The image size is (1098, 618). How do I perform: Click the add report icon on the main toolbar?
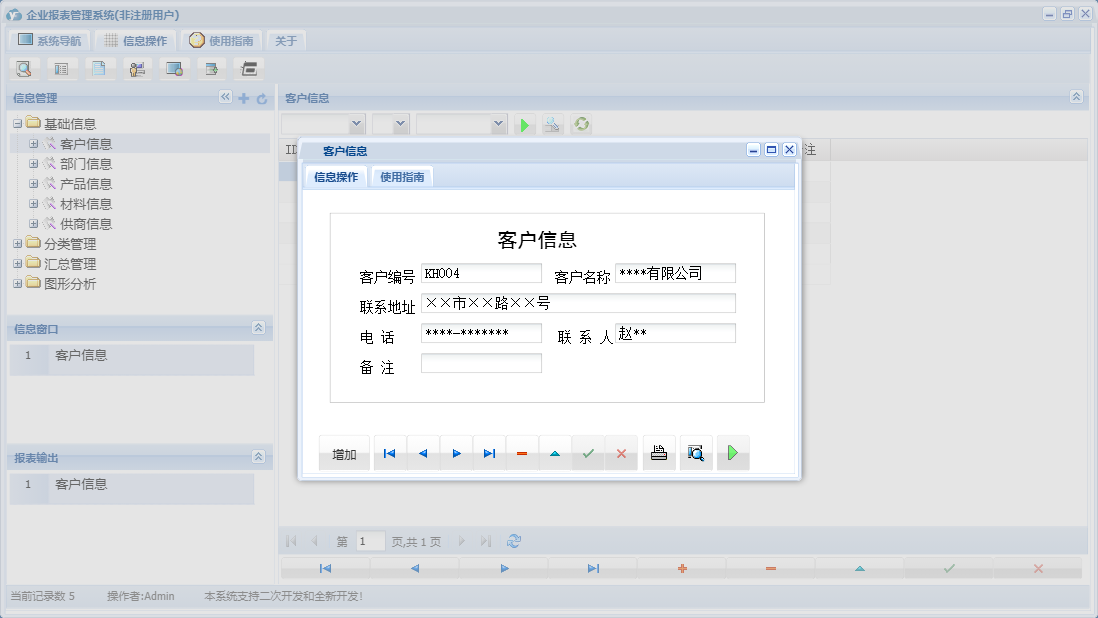211,68
